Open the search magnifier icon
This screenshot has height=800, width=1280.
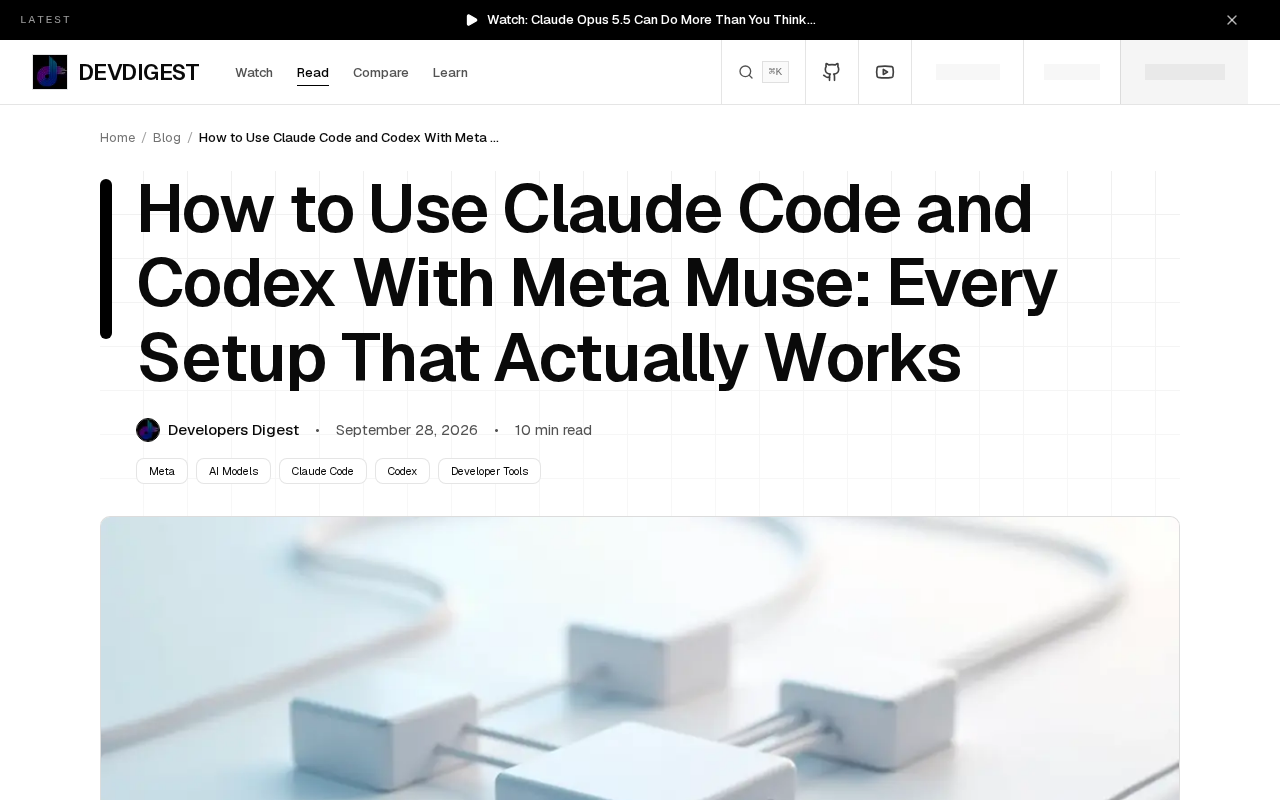(746, 72)
